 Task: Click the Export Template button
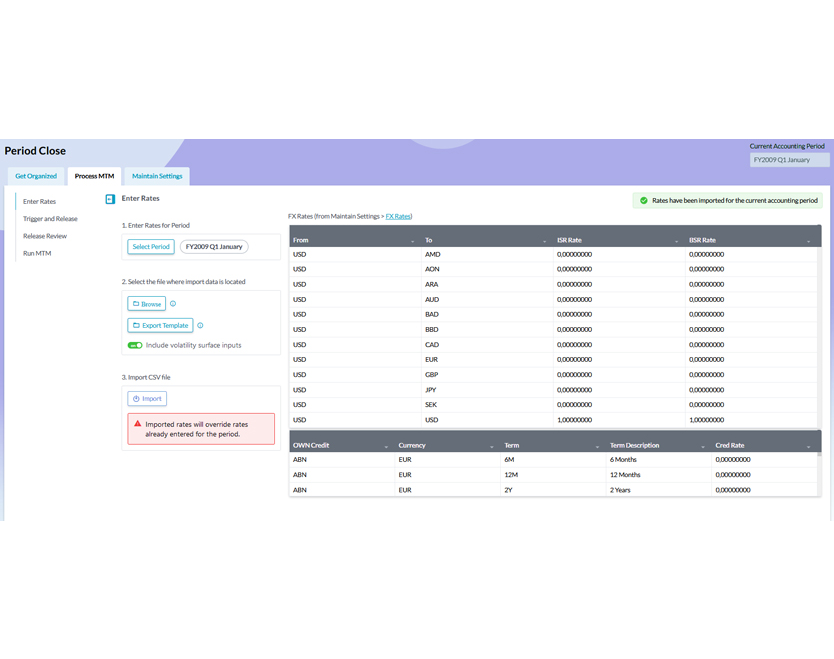[x=160, y=326]
